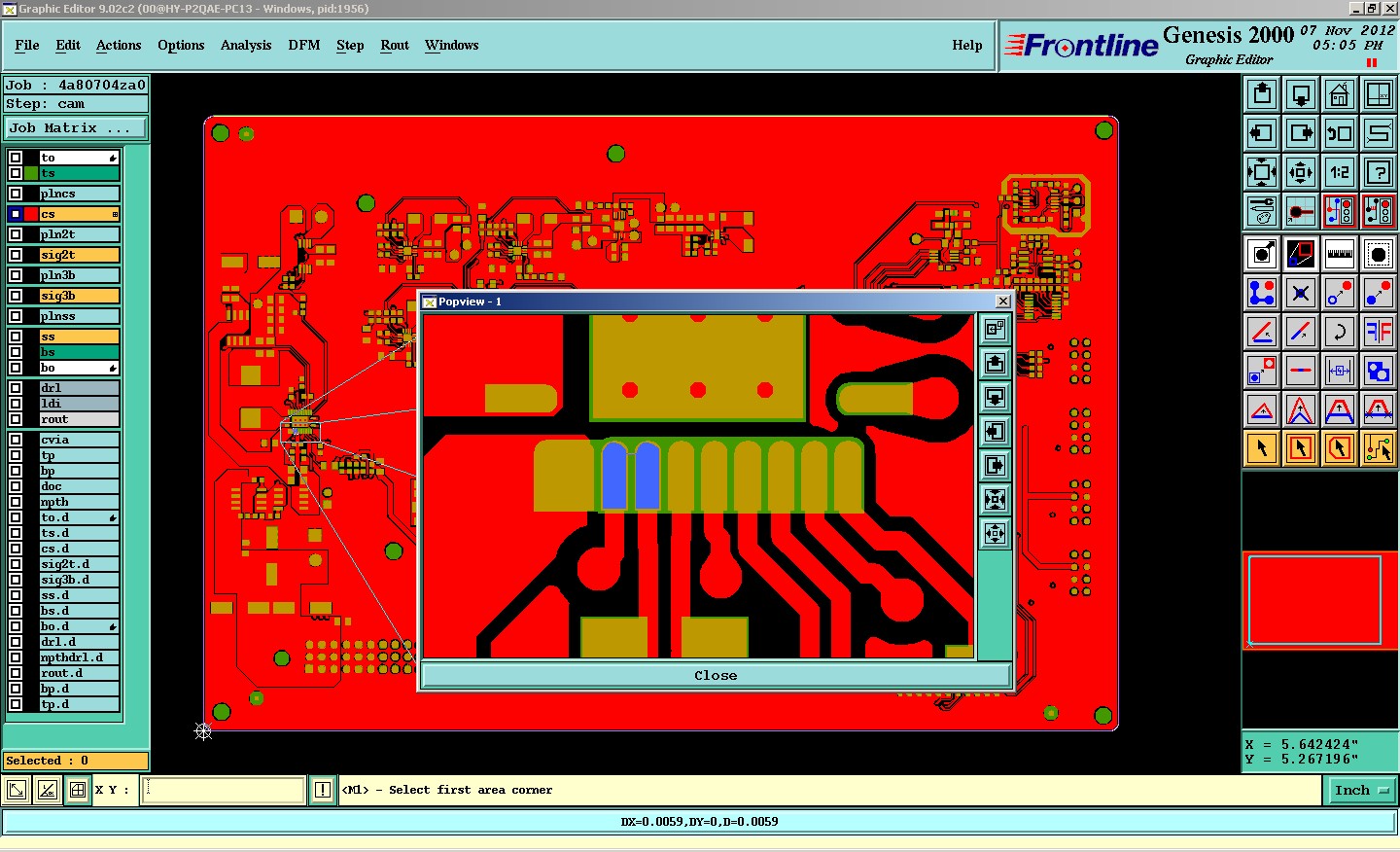Open the Actions menu
This screenshot has width=1400, height=852.
[x=119, y=45]
